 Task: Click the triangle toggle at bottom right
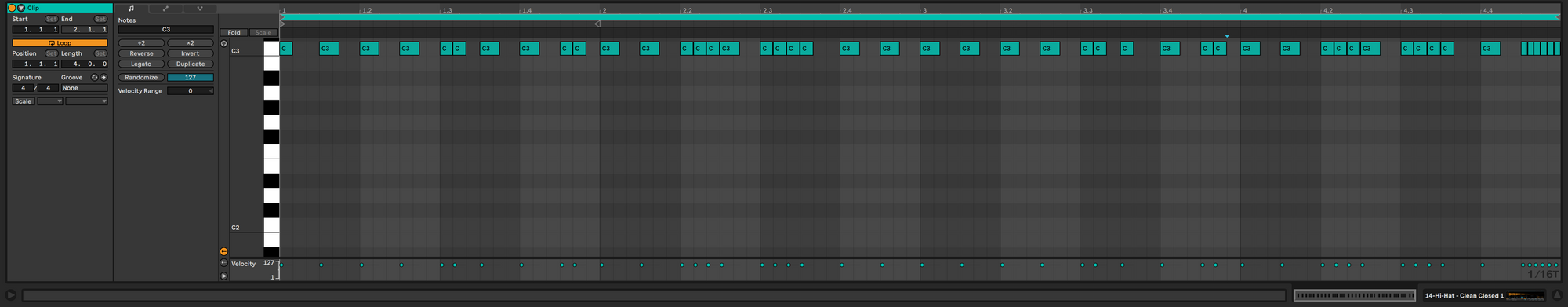(1557, 295)
